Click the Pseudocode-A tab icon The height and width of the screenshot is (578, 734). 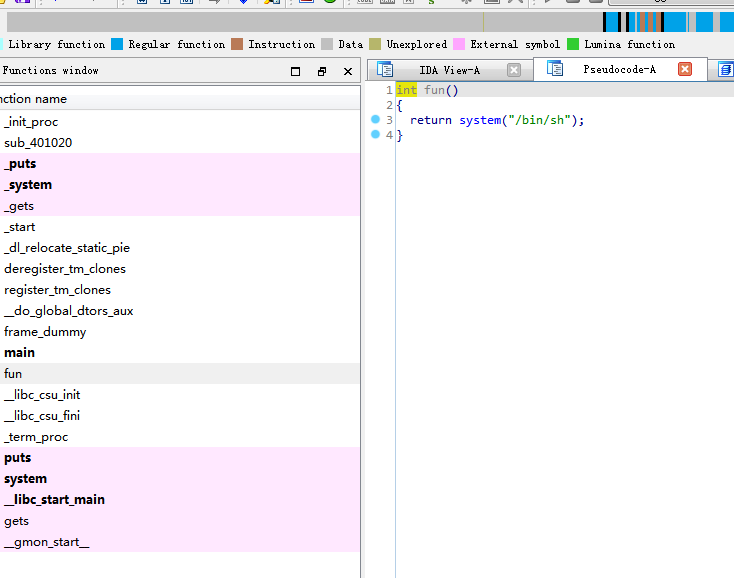point(555,69)
